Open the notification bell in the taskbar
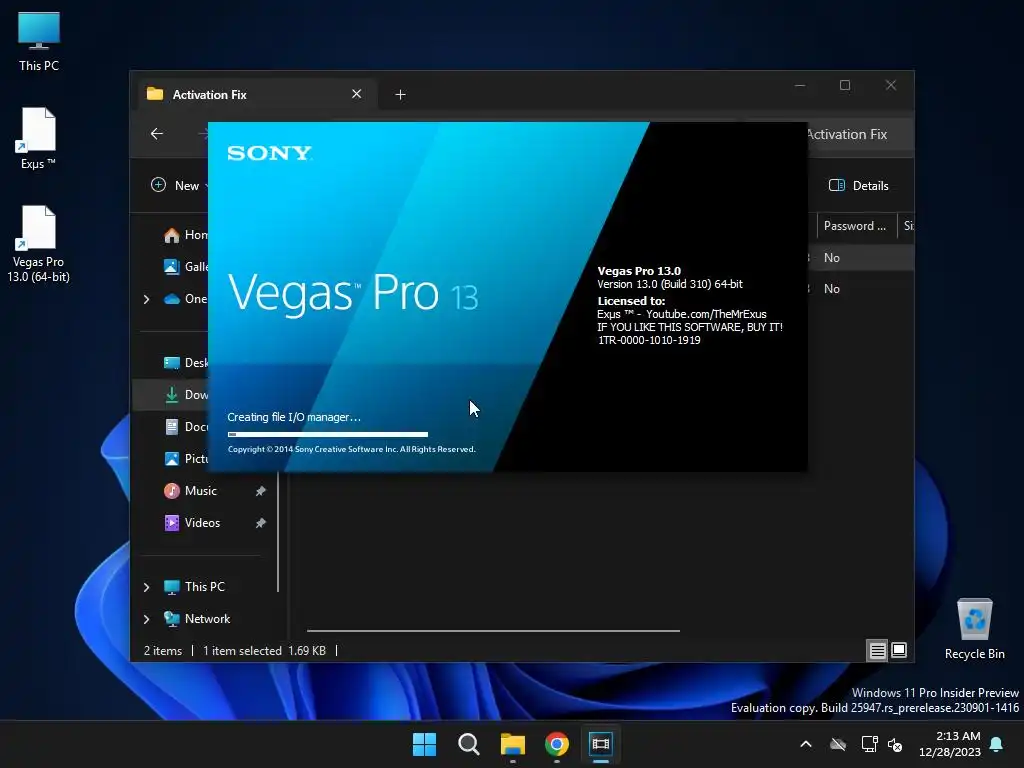This screenshot has width=1024, height=768. pyautogui.click(x=996, y=744)
